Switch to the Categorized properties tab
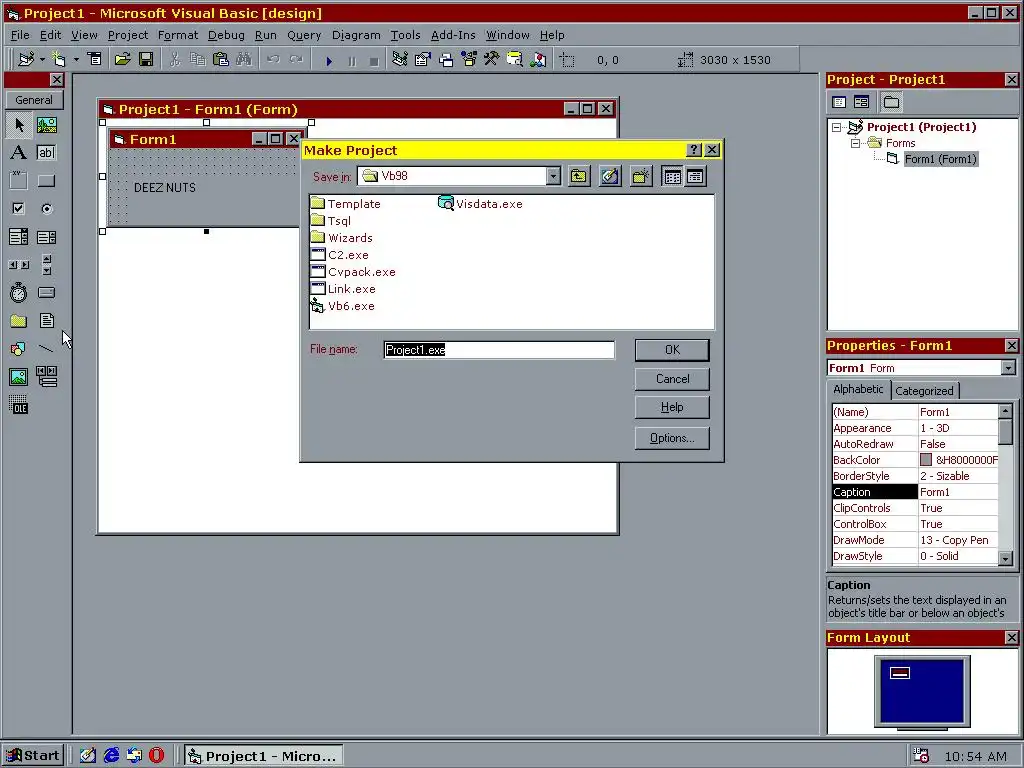Viewport: 1024px width, 768px height. coord(924,391)
